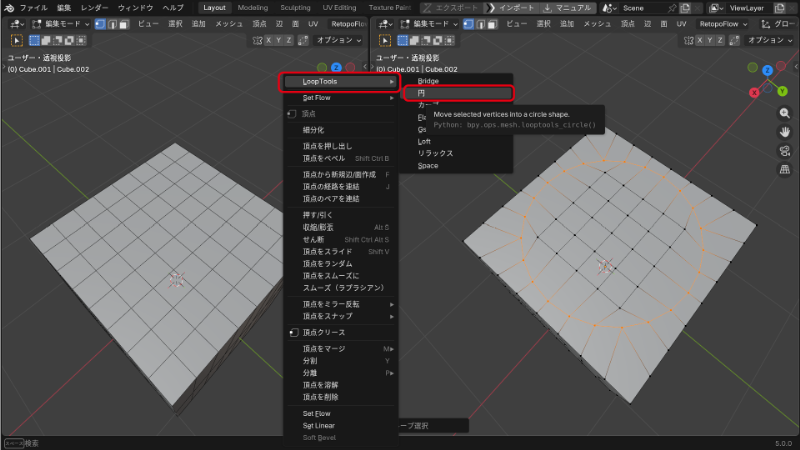
Task: Toggle Y mirror in right viewport
Action: (710, 40)
